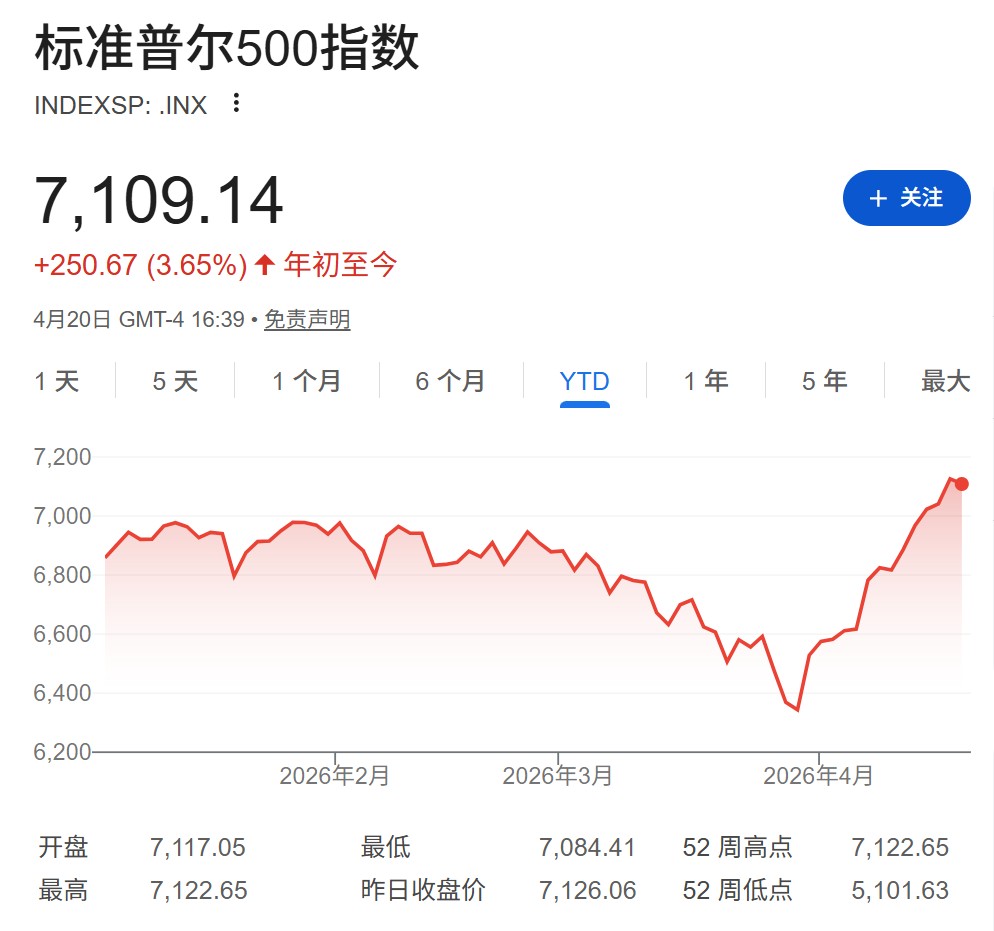The image size is (994, 931).
Task: Click the 2026年2月 axis label
Action: (x=334, y=776)
